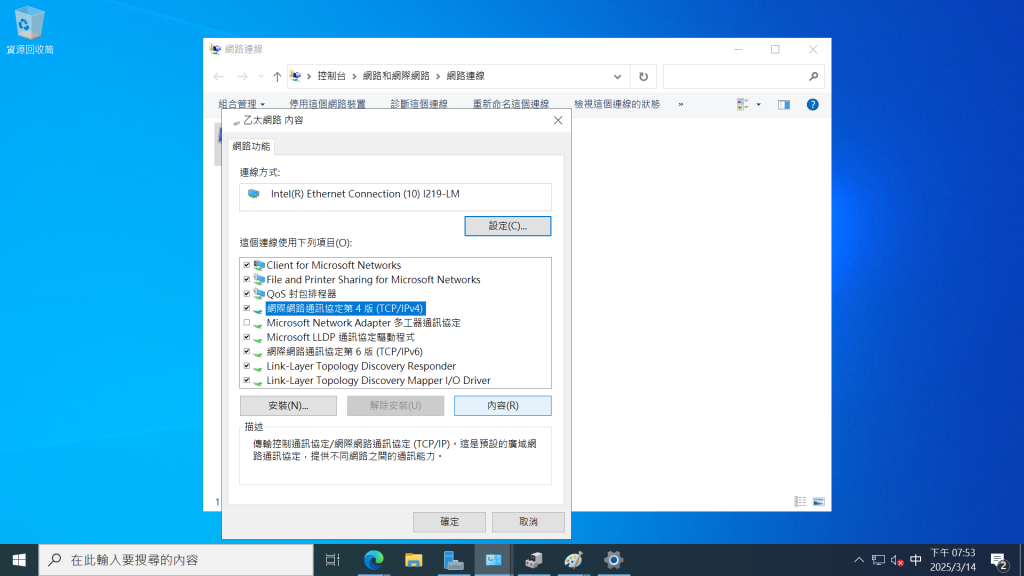
Task: Open File Explorer from taskbar
Action: 414,560
